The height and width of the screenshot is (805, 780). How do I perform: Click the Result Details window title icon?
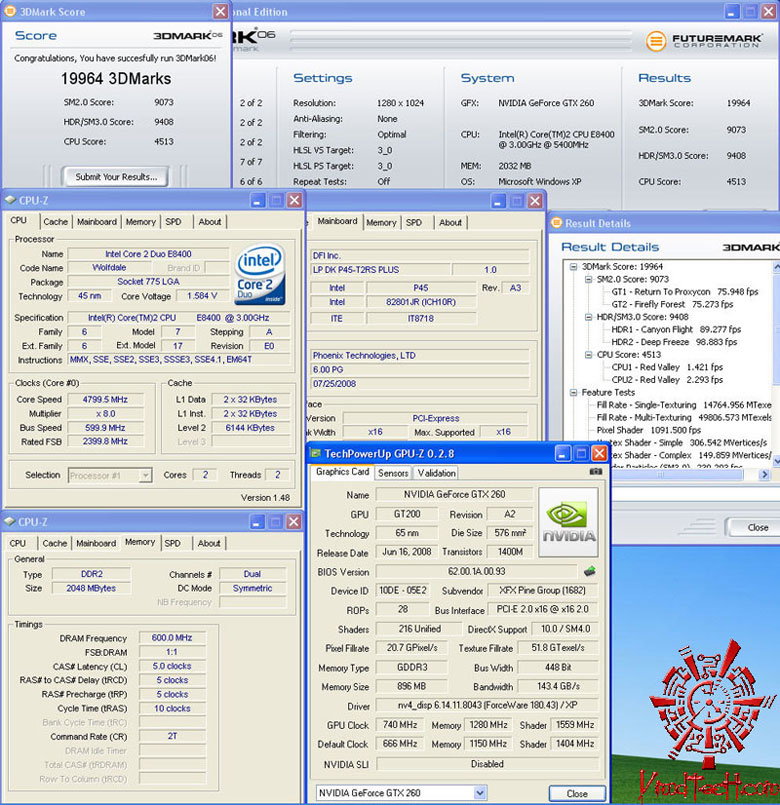tap(556, 223)
